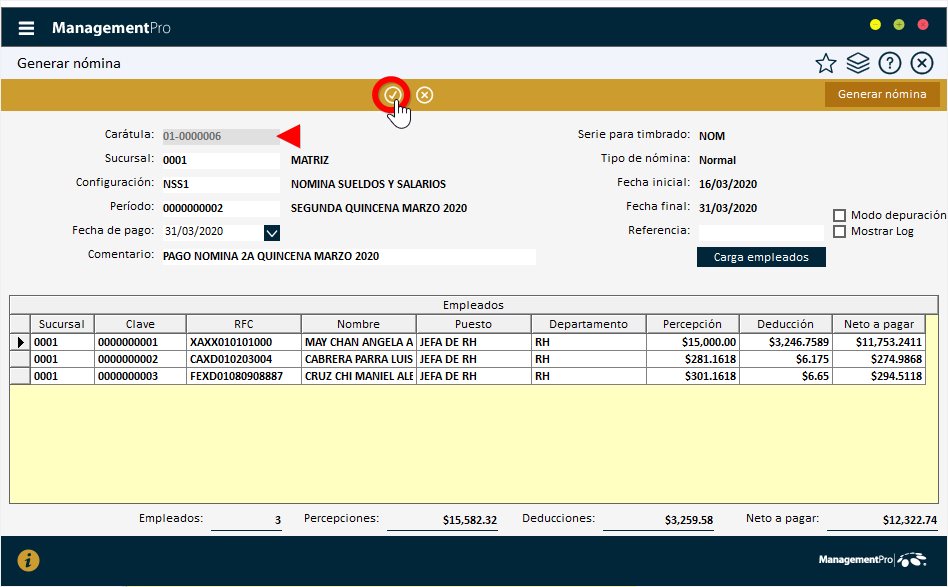Click employee name MAY CHAN ANGELA A
This screenshot has height=587, width=948.
click(359, 342)
